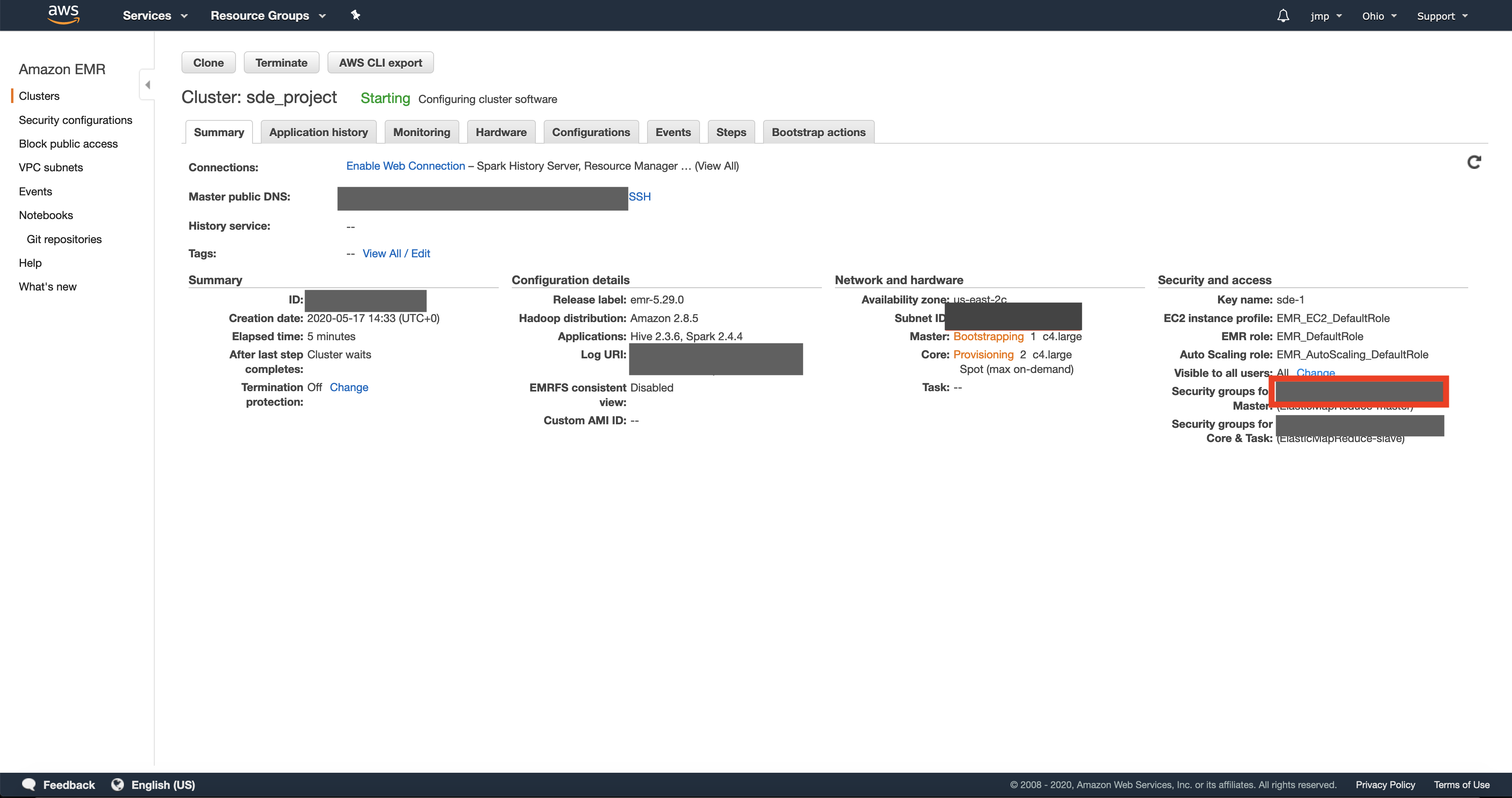Click the SSH link

click(639, 197)
